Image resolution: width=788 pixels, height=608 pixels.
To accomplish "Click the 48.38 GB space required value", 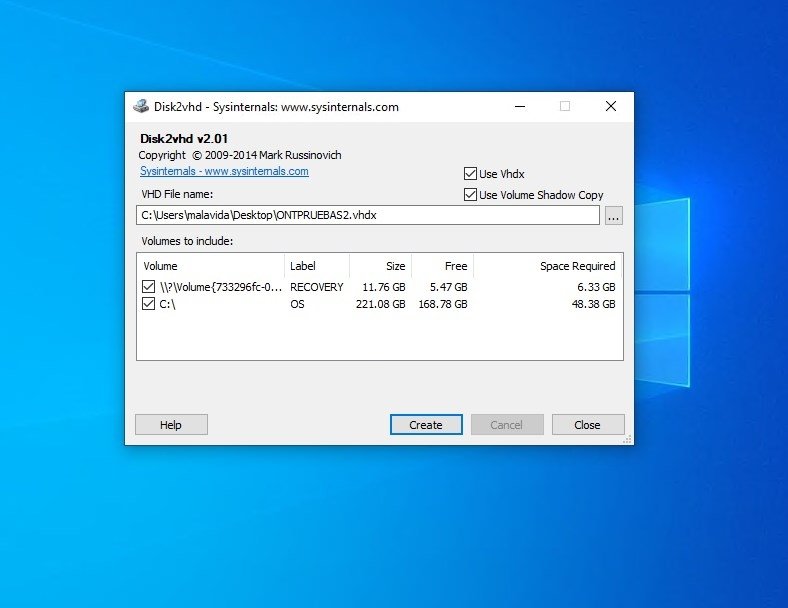I will click(594, 304).
